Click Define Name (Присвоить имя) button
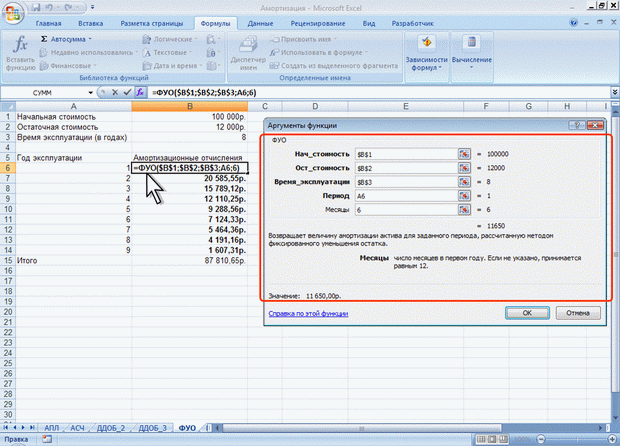The width and height of the screenshot is (620, 446). click(304, 39)
